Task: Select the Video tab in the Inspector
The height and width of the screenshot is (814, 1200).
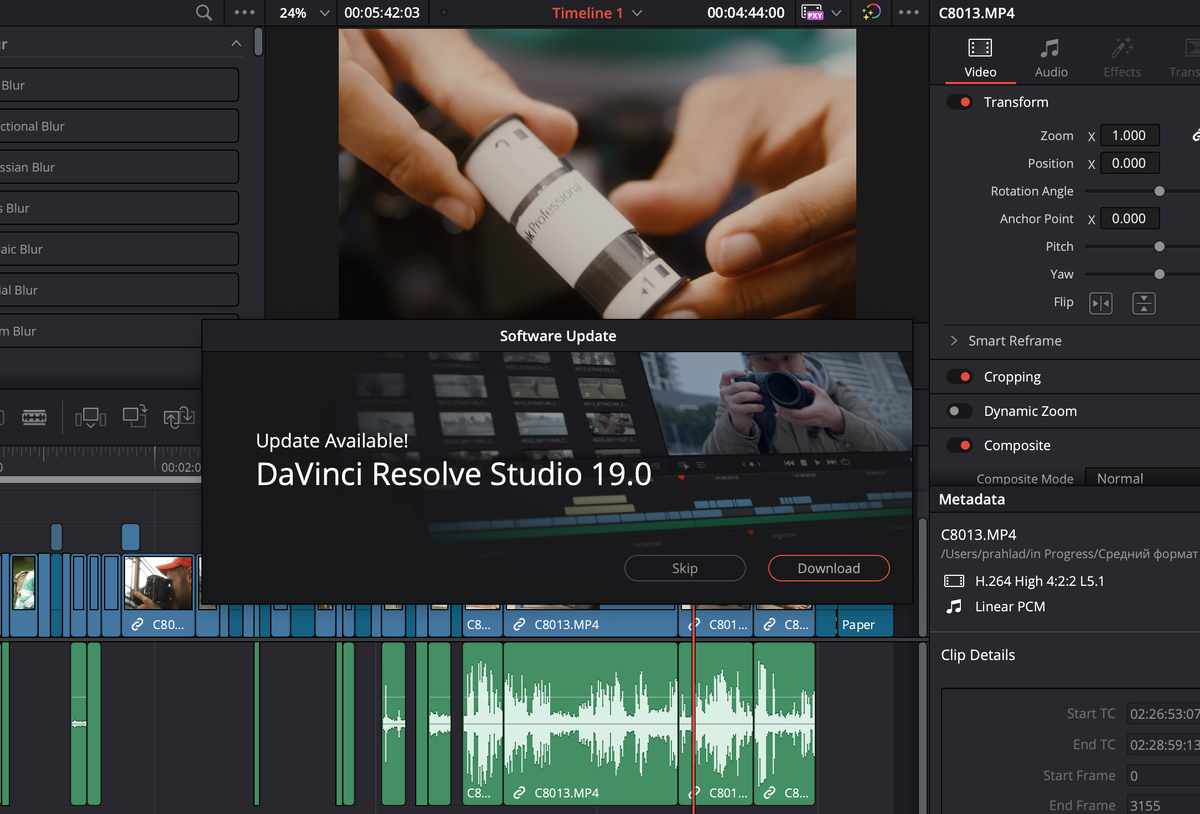Action: coord(980,58)
